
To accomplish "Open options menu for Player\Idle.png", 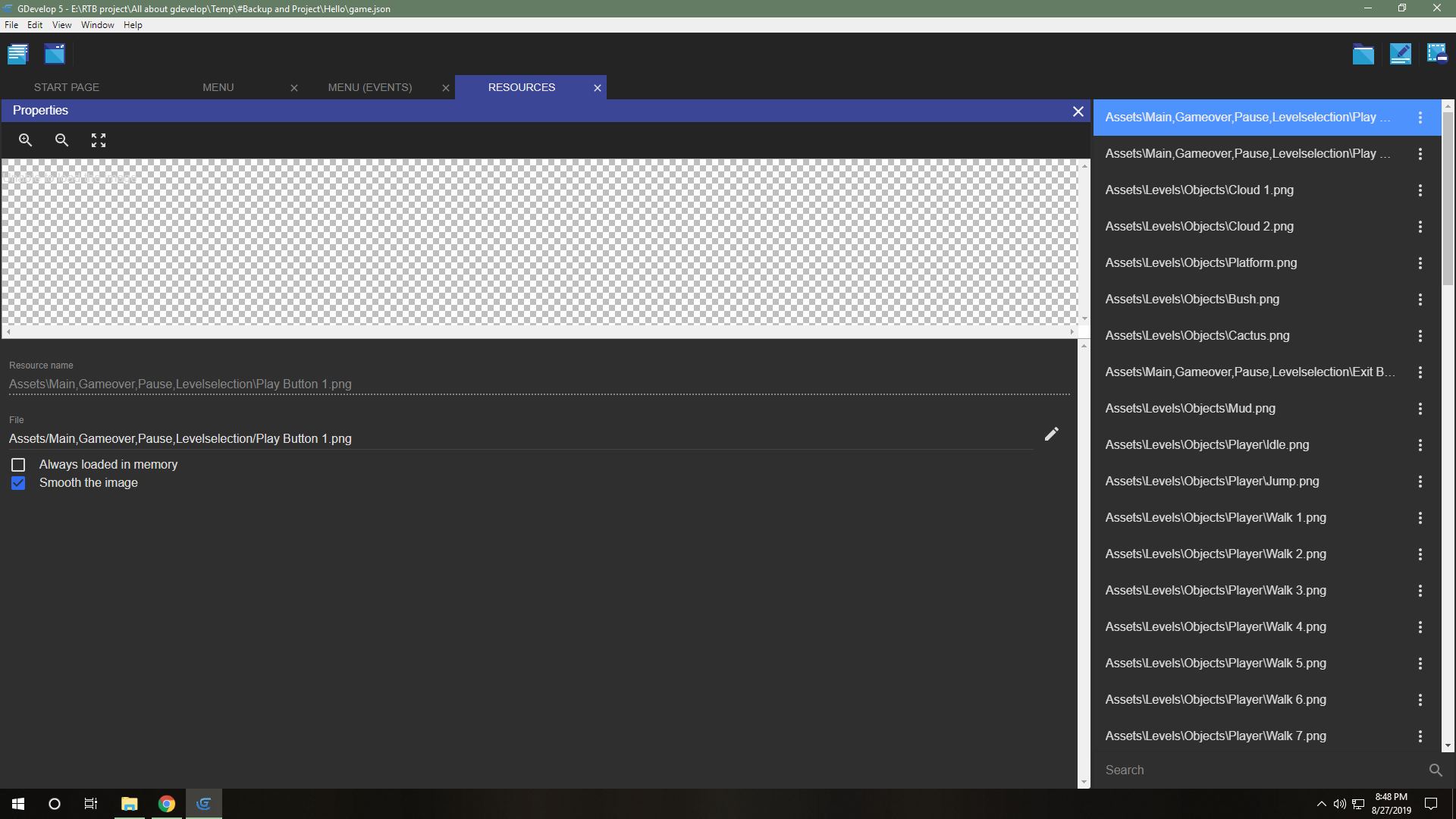I will [x=1420, y=445].
